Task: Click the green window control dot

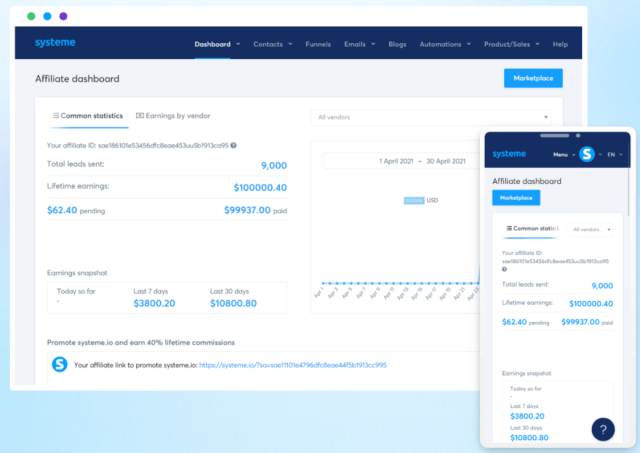Action: 31,16
